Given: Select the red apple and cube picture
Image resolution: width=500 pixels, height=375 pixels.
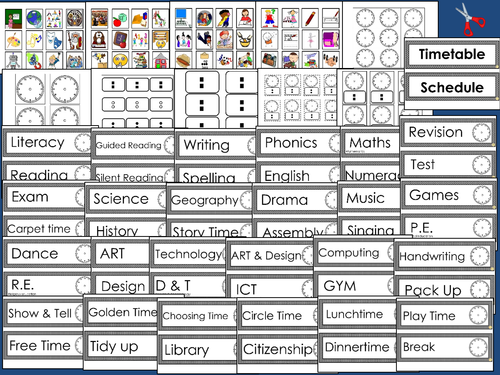Looking at the screenshot, I should coord(120,19).
